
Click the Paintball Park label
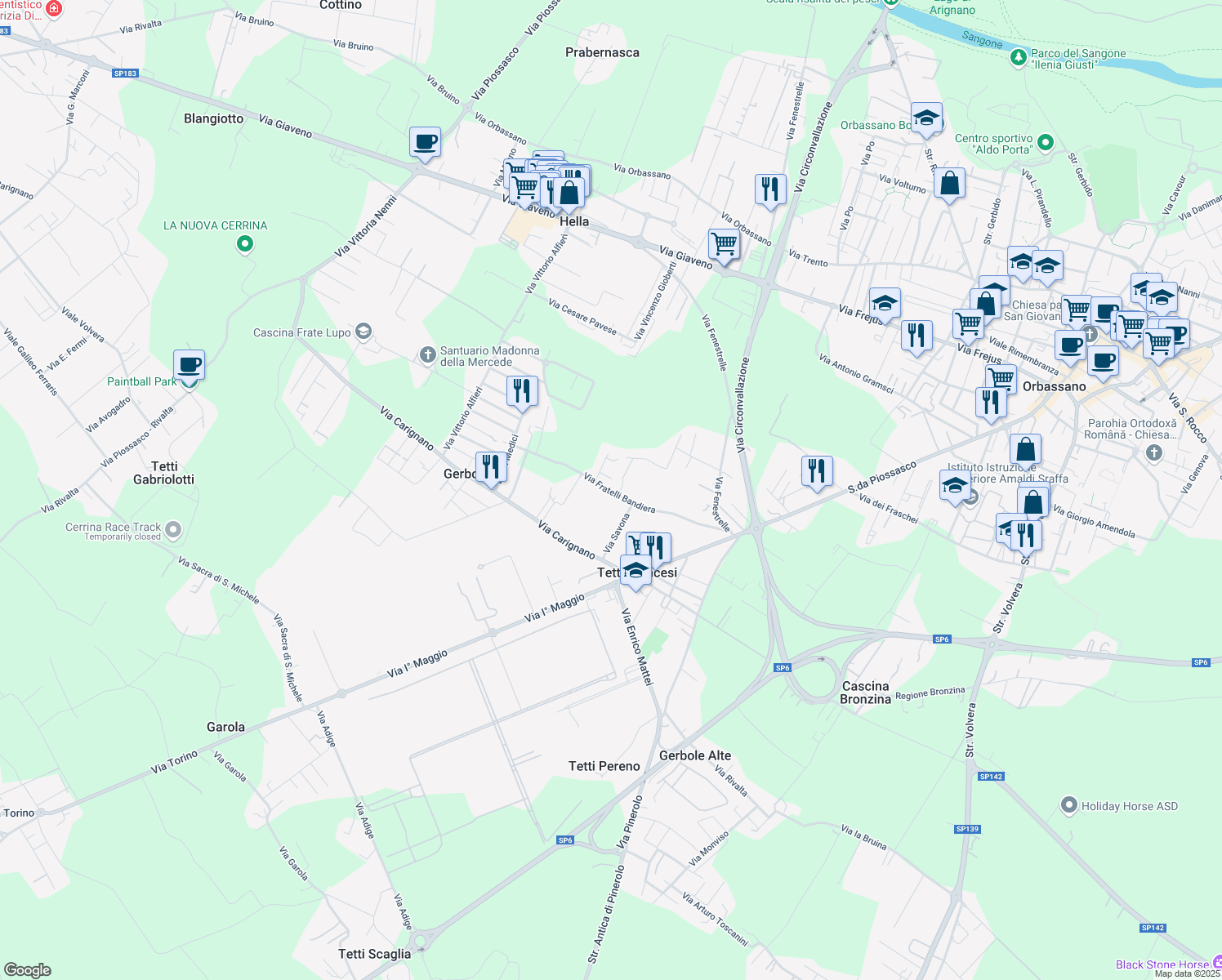(x=142, y=381)
